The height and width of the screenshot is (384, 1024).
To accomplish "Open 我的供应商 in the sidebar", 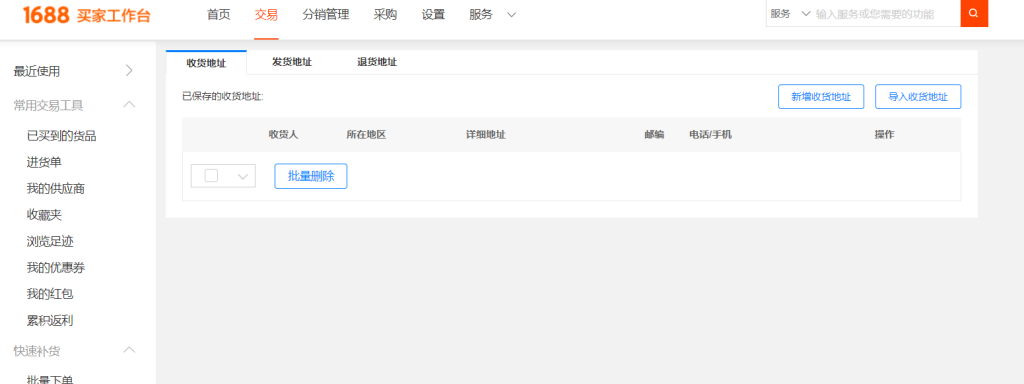I will pos(56,189).
